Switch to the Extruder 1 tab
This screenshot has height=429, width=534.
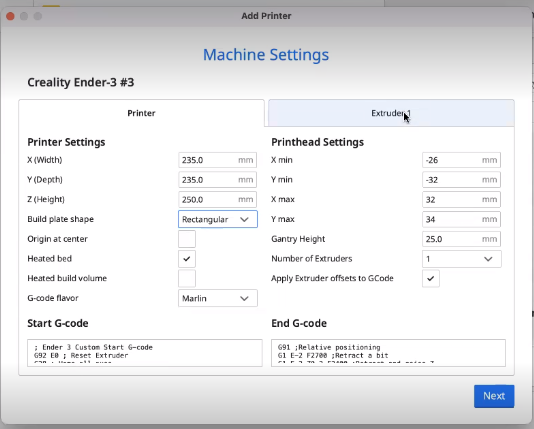pyautogui.click(x=391, y=113)
